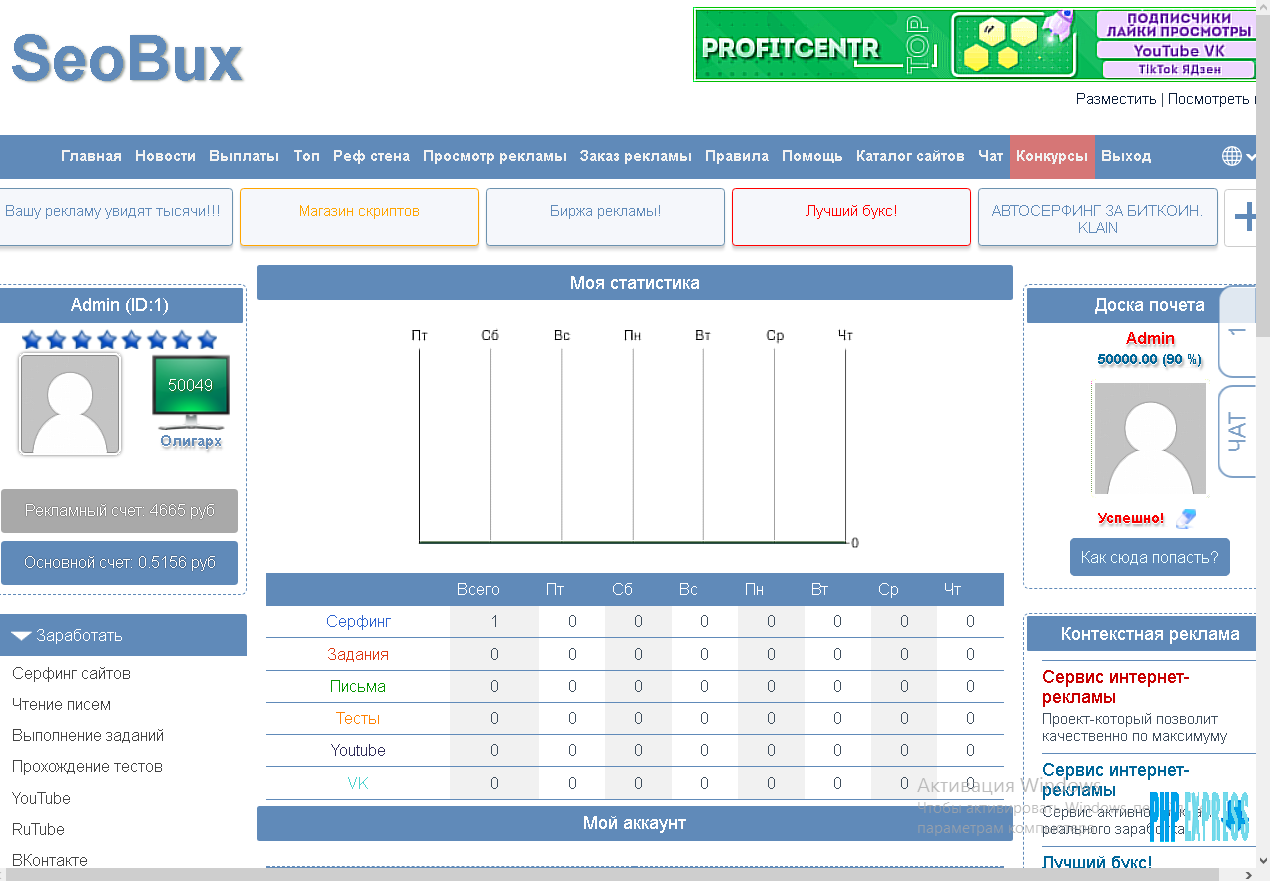Select "Просмотр рекламы" in the navigation

tap(495, 156)
